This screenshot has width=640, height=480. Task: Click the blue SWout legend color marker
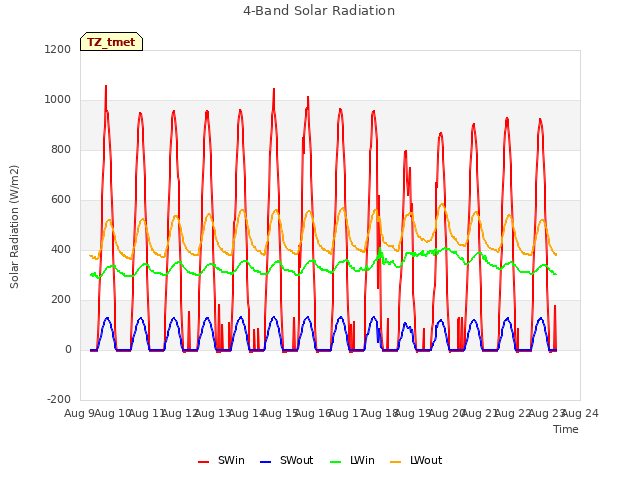265,462
